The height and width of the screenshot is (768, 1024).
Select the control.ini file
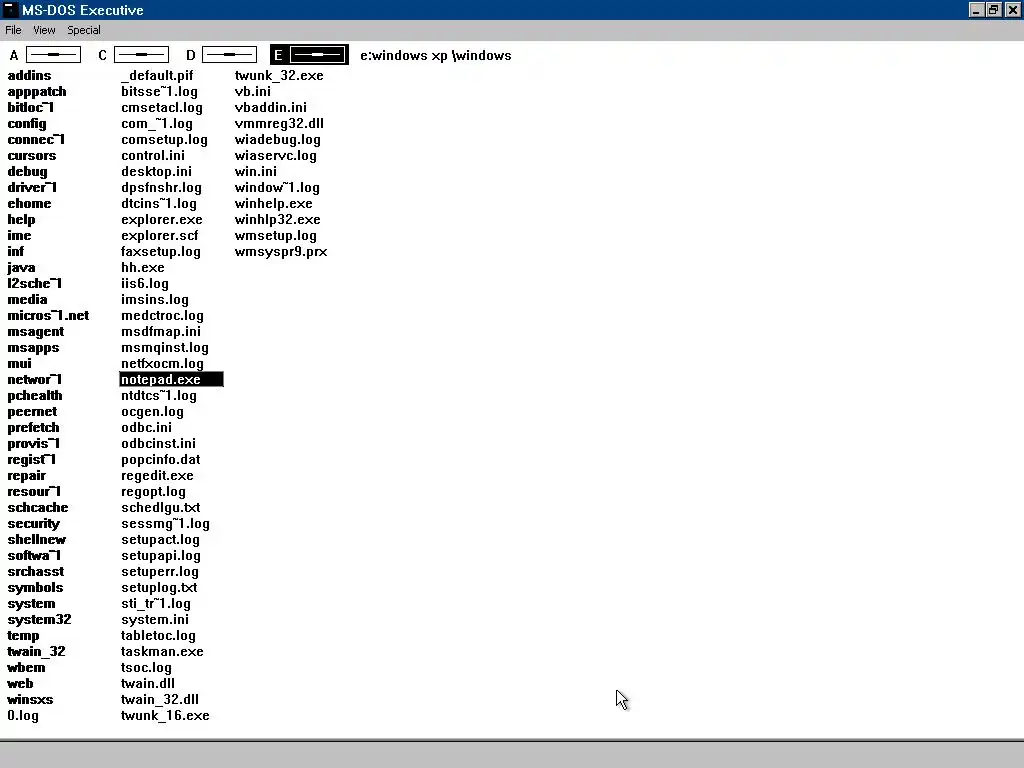[x=153, y=155]
